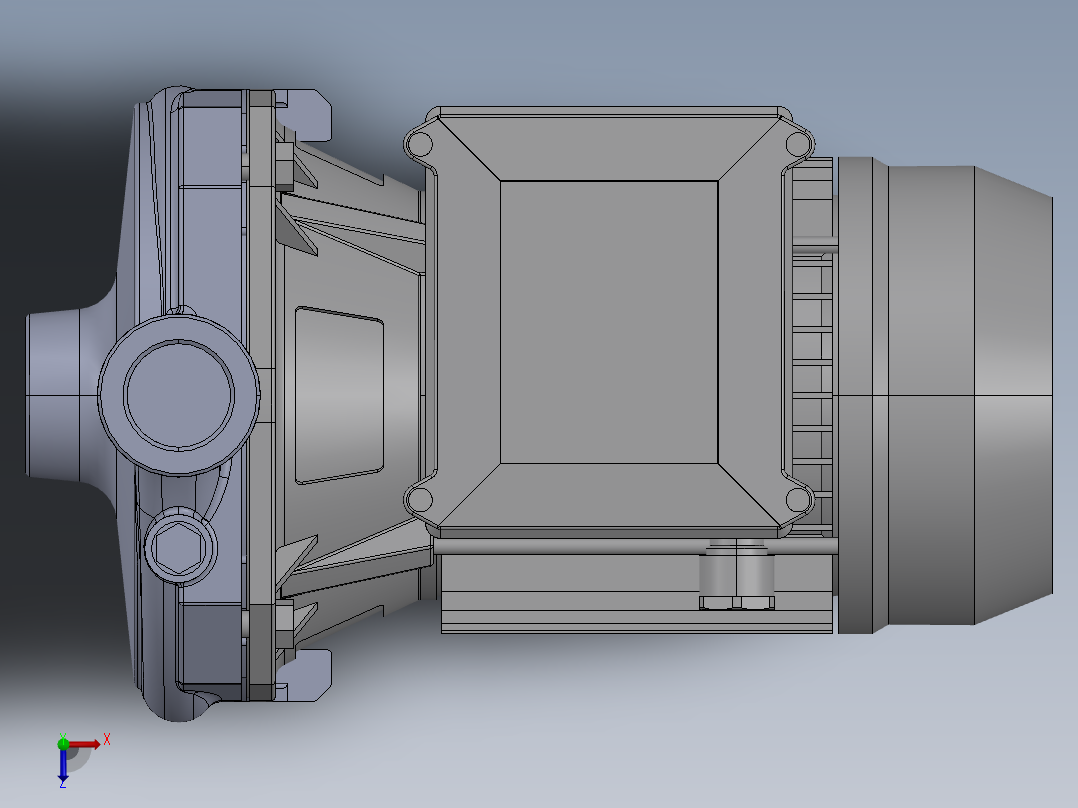Select the flat square top of the terminal box cover

pos(609,322)
